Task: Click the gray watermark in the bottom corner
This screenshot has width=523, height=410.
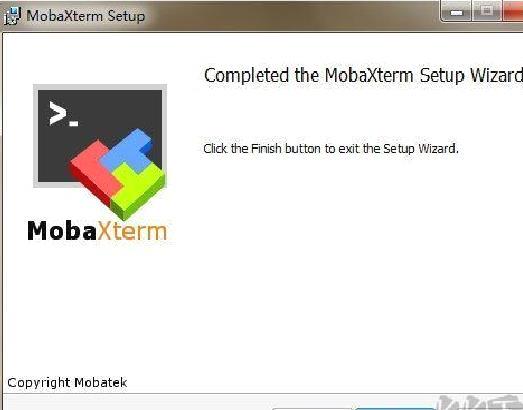Action: (480, 402)
